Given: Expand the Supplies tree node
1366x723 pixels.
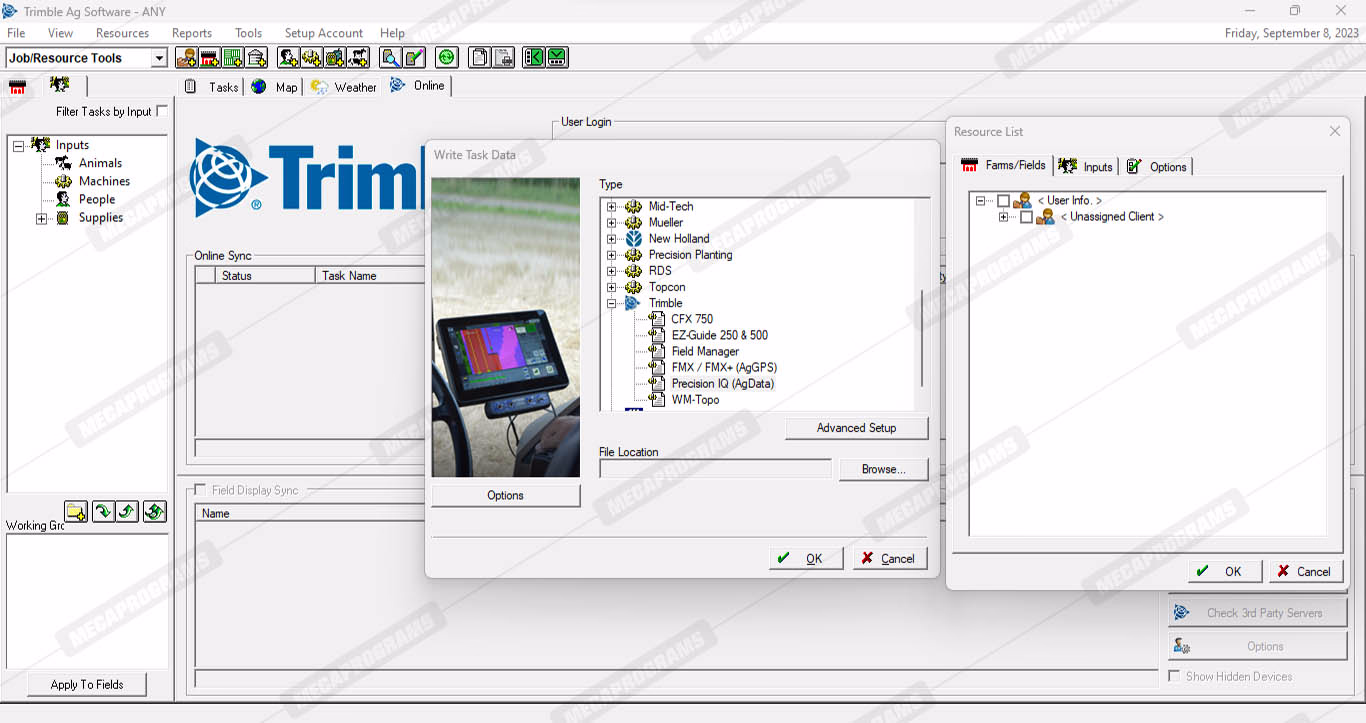Looking at the screenshot, I should coord(41,219).
